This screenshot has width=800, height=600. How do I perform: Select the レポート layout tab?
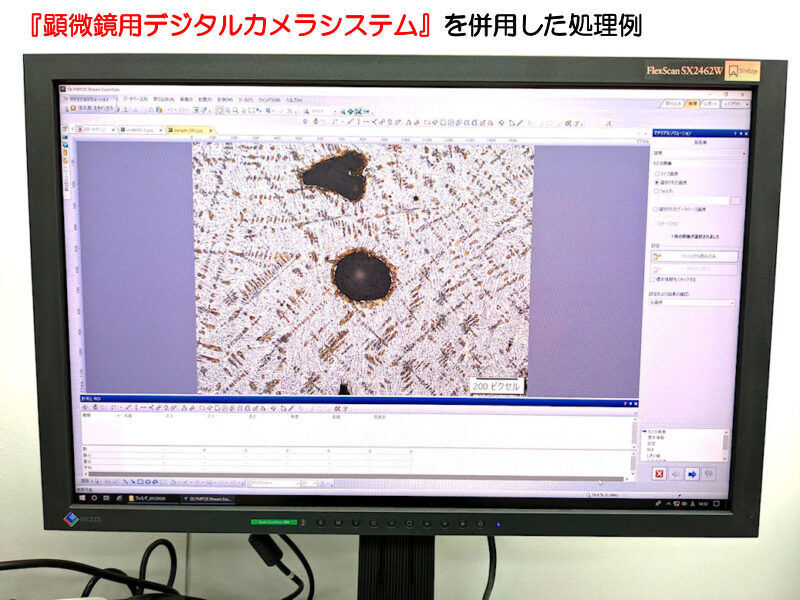tap(709, 104)
